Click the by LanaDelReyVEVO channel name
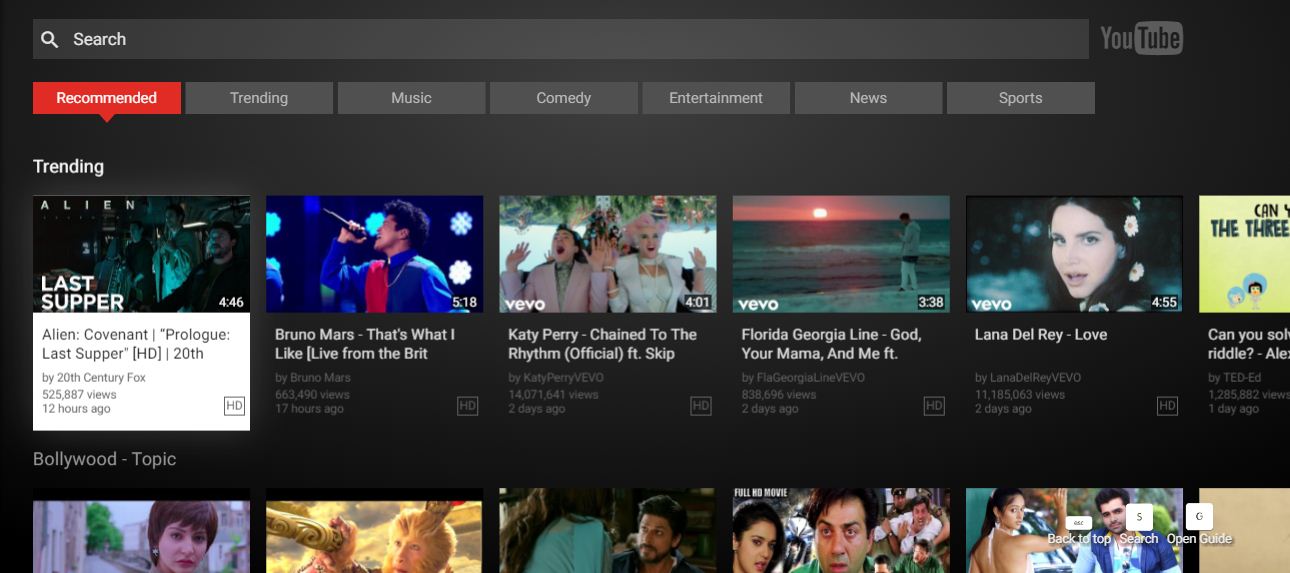Viewport: 1290px width, 573px height. coord(1028,378)
